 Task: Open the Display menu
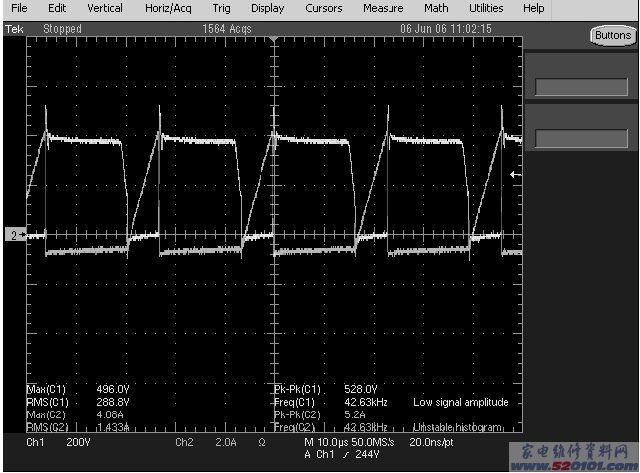pos(267,8)
